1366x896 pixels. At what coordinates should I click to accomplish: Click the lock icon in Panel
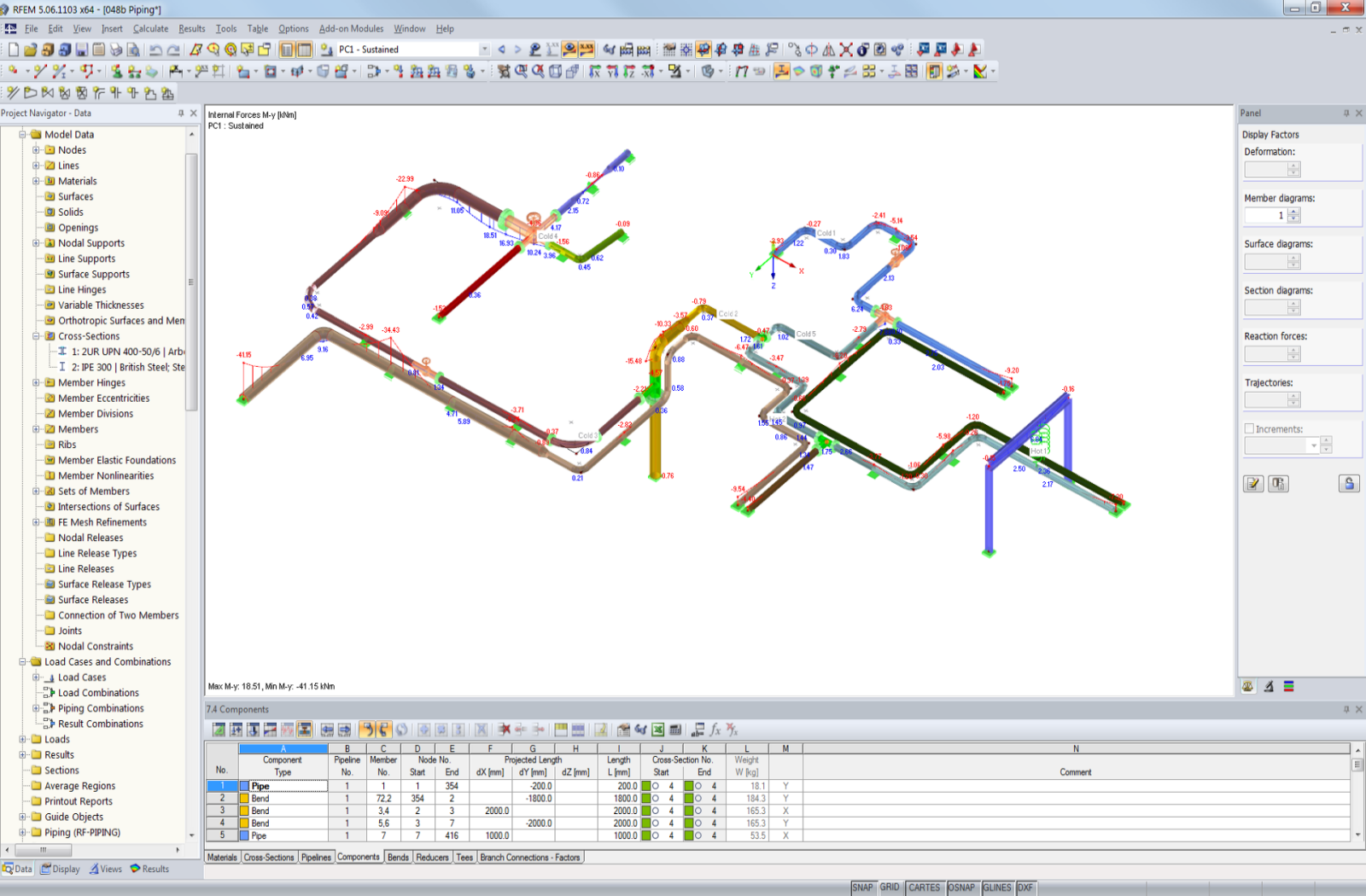(1349, 484)
